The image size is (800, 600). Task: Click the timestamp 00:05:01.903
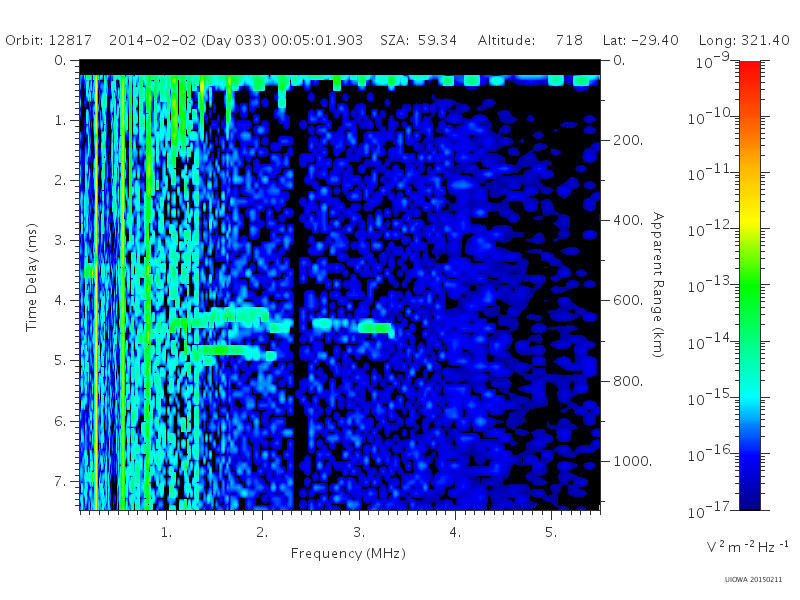pyautogui.click(x=317, y=40)
